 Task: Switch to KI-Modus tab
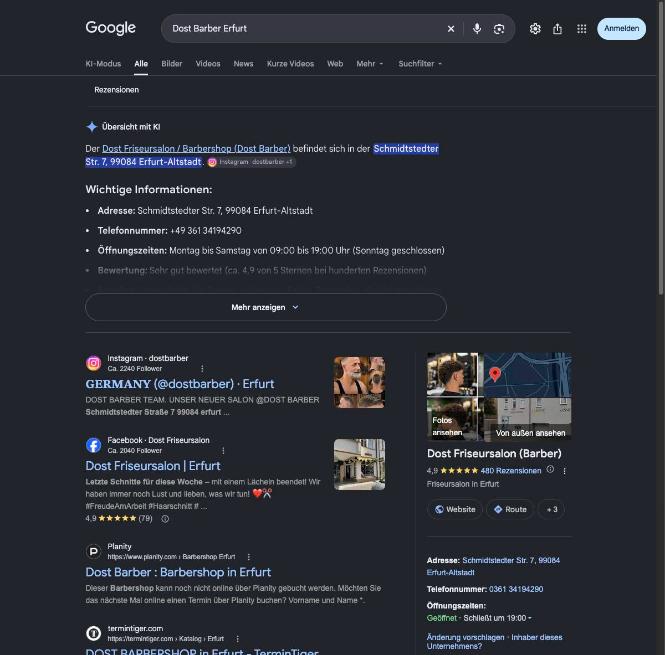103,64
